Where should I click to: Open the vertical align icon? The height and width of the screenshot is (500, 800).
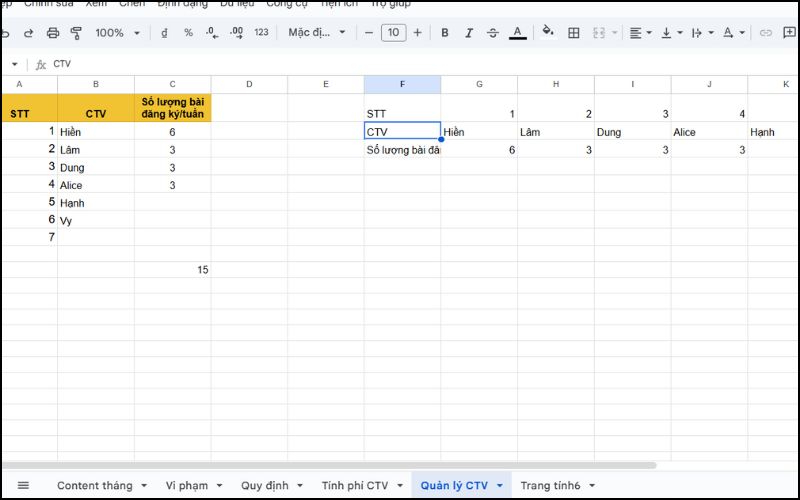tap(666, 33)
